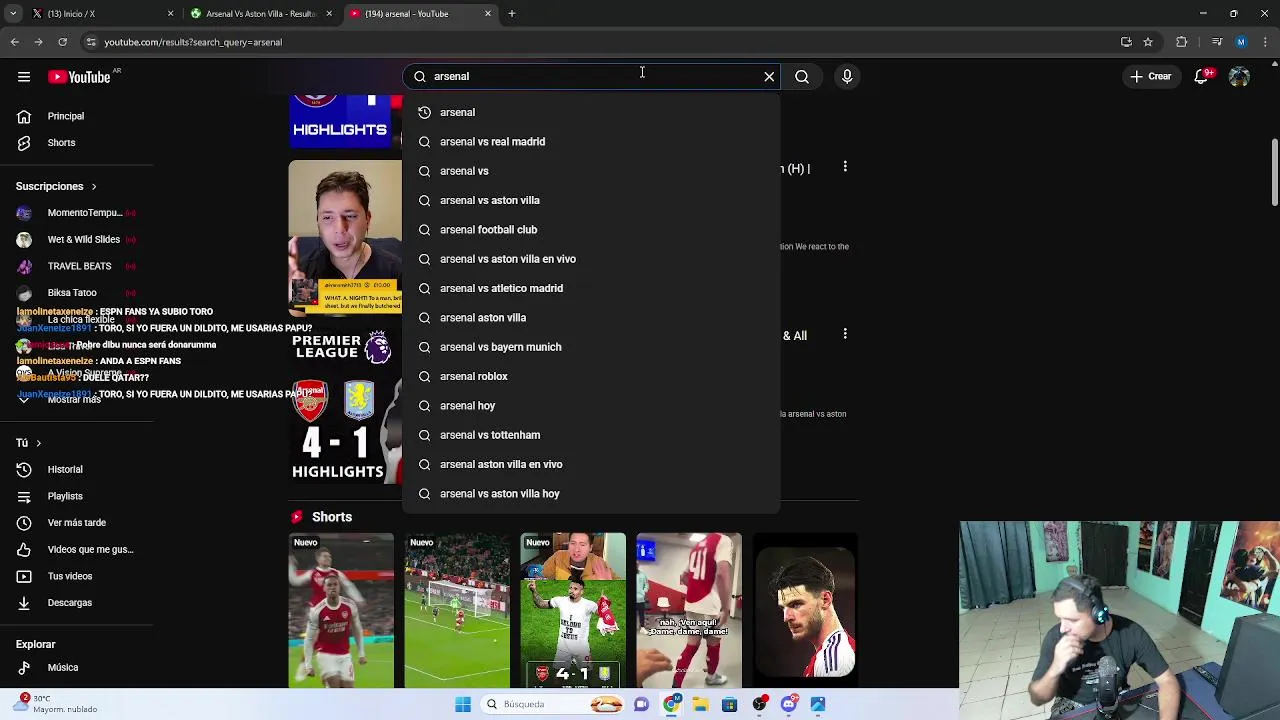1280x720 pixels.
Task: Select suggestion 'arsenal football club'
Action: 591,229
